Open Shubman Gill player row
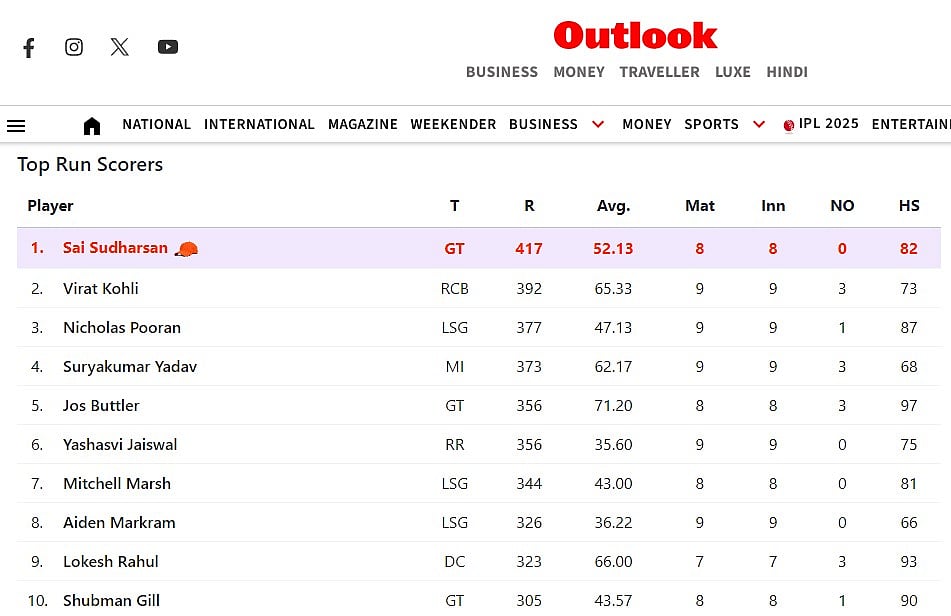 [479, 599]
